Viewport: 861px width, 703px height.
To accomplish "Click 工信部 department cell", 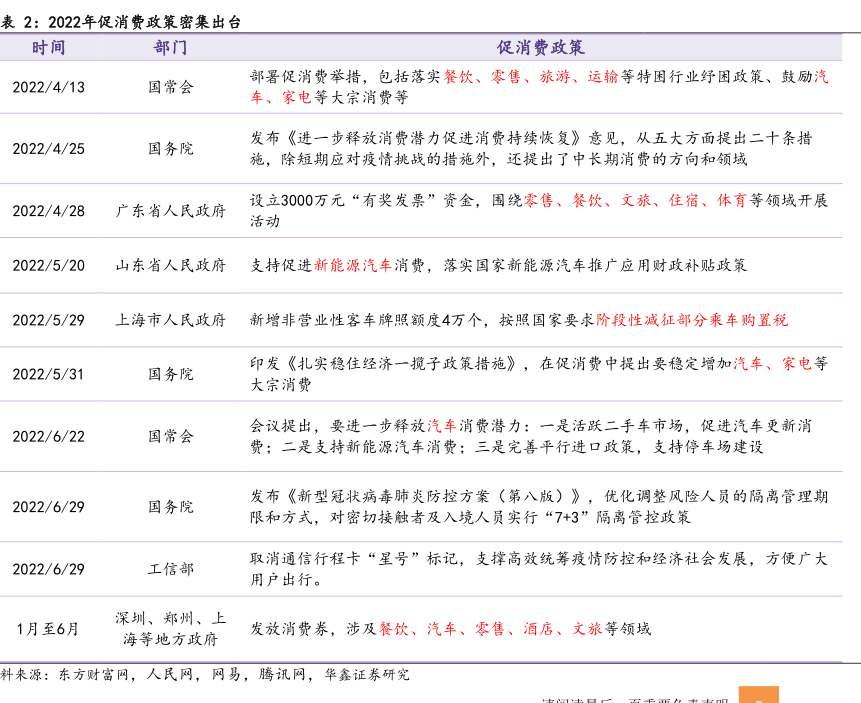I will coord(171,569).
